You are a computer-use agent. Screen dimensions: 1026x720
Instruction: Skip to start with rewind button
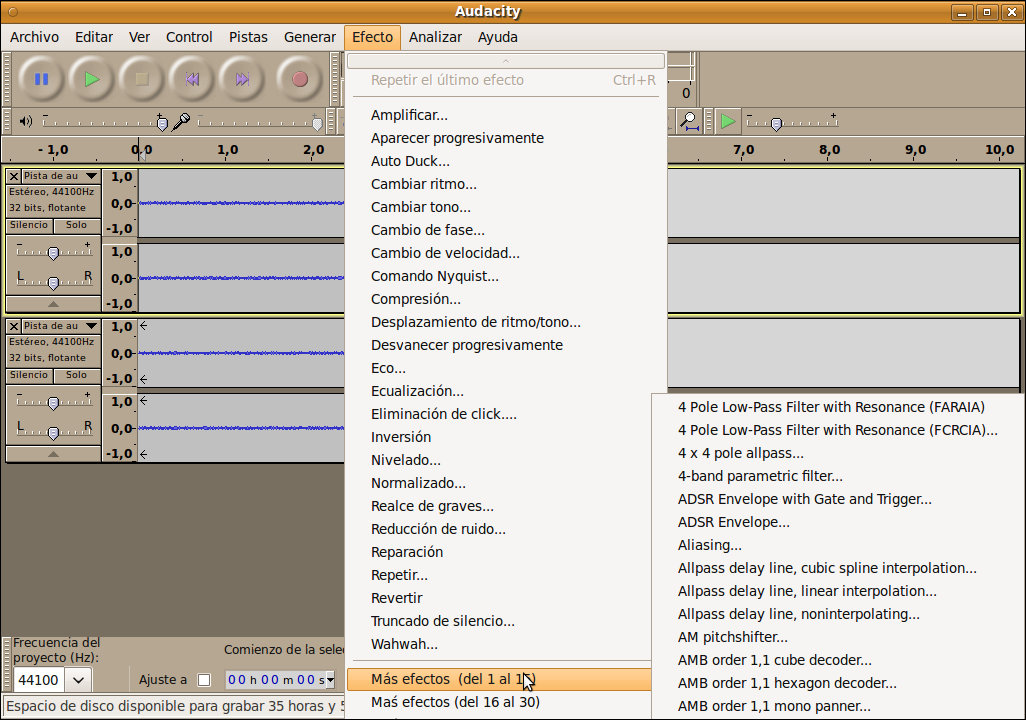pyautogui.click(x=192, y=79)
